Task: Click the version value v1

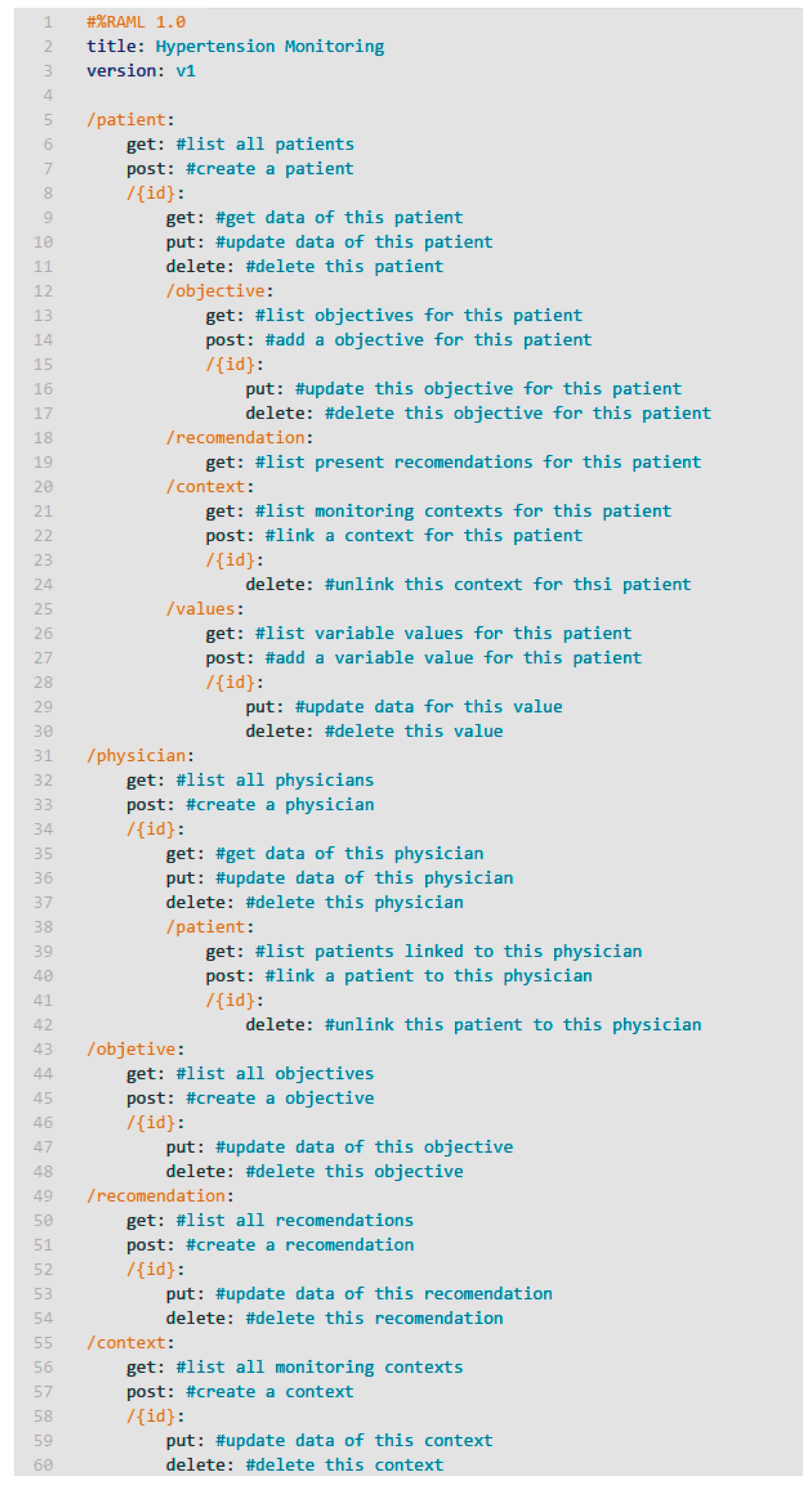Action: (x=185, y=71)
